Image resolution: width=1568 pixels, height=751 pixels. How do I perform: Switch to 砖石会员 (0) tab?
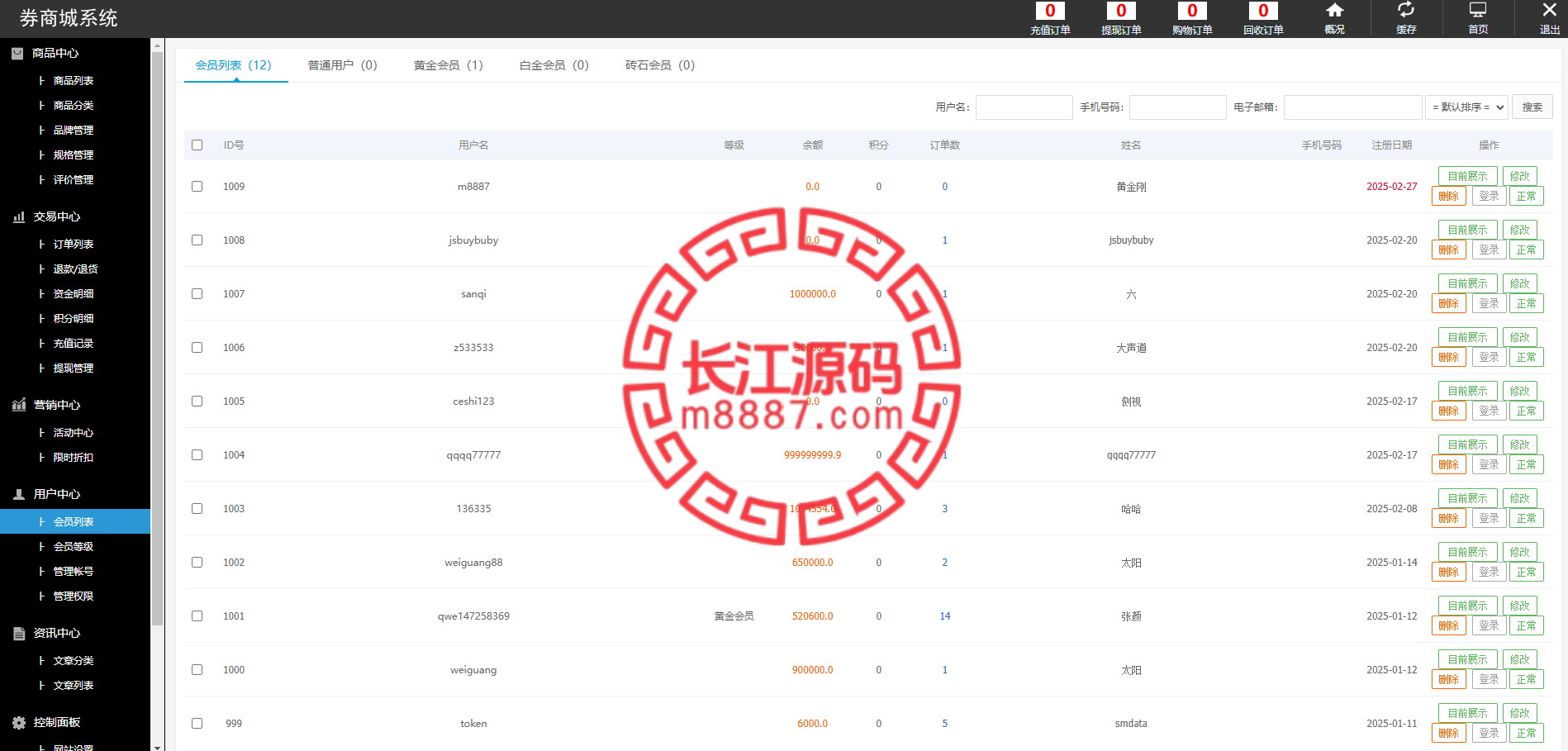pyautogui.click(x=659, y=65)
